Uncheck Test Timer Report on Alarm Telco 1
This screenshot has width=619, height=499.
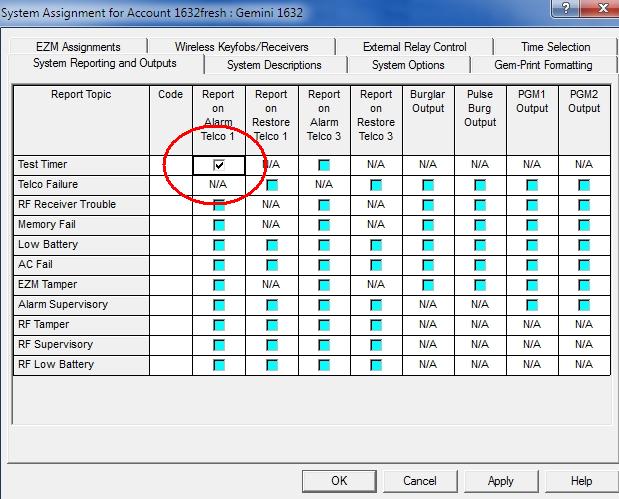click(218, 165)
